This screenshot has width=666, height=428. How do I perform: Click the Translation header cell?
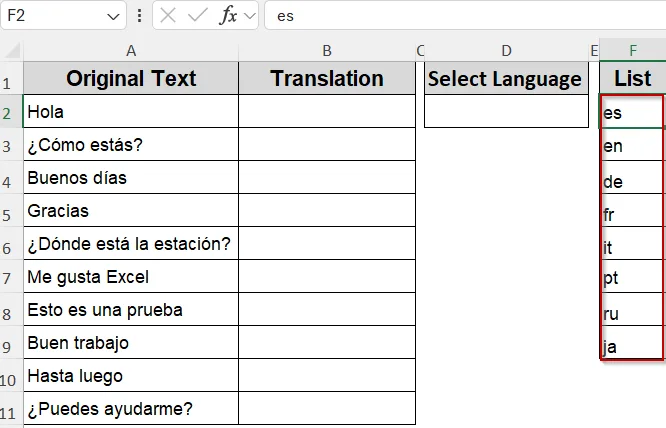(327, 78)
